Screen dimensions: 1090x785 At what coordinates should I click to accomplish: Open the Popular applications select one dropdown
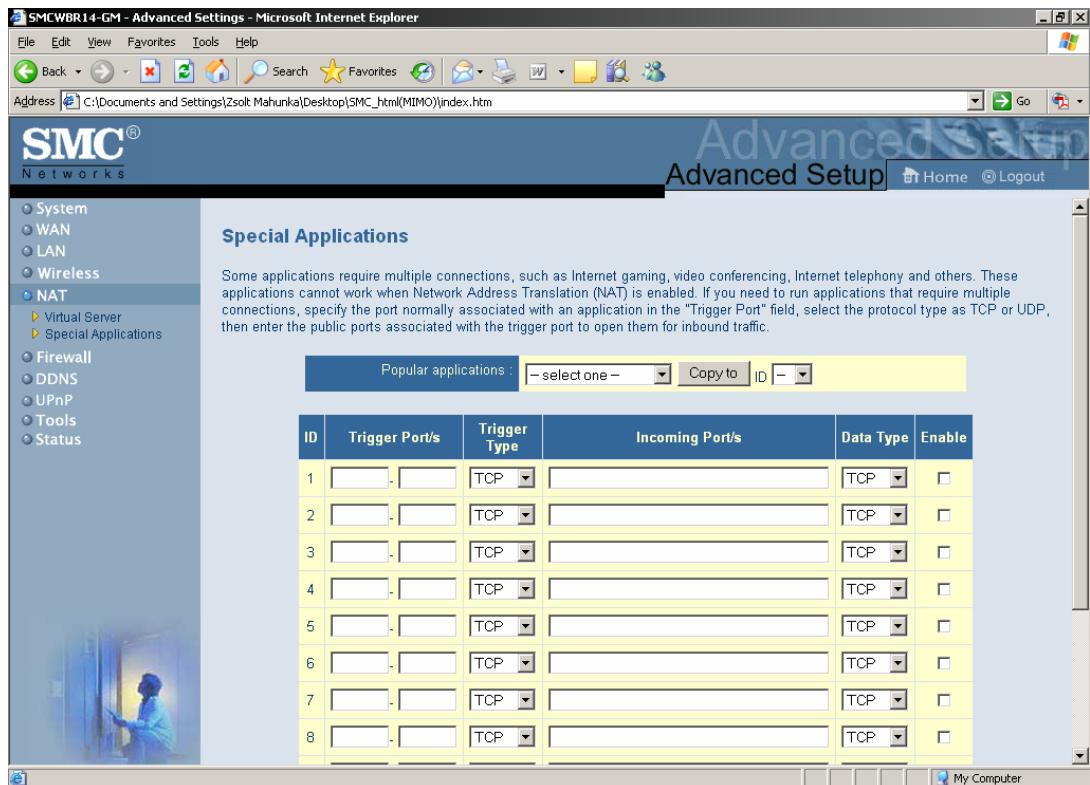coord(598,375)
